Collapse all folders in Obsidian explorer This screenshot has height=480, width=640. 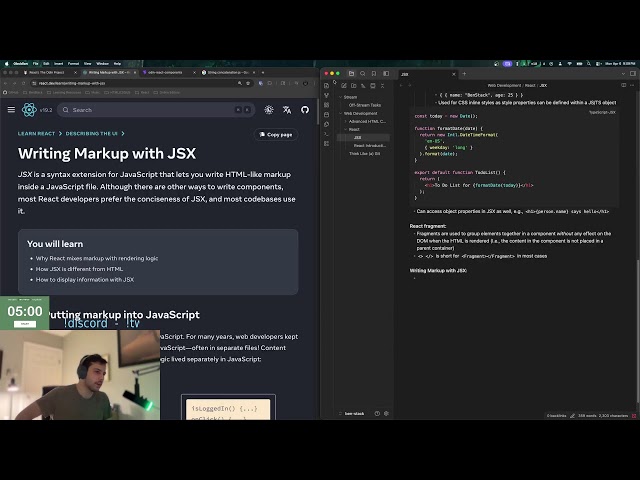tap(382, 86)
